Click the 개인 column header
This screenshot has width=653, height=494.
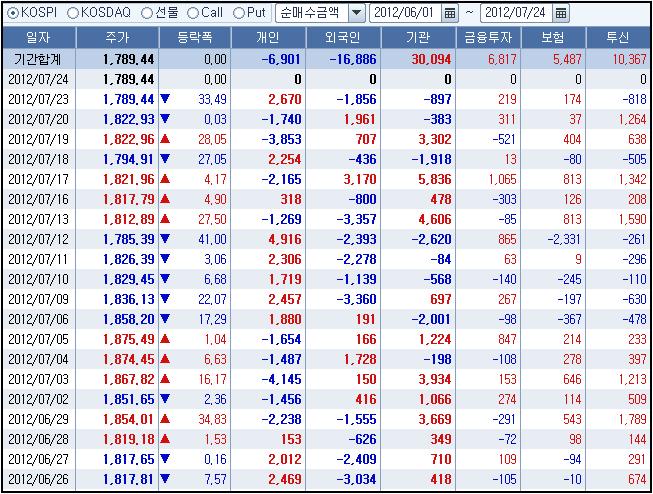point(268,38)
